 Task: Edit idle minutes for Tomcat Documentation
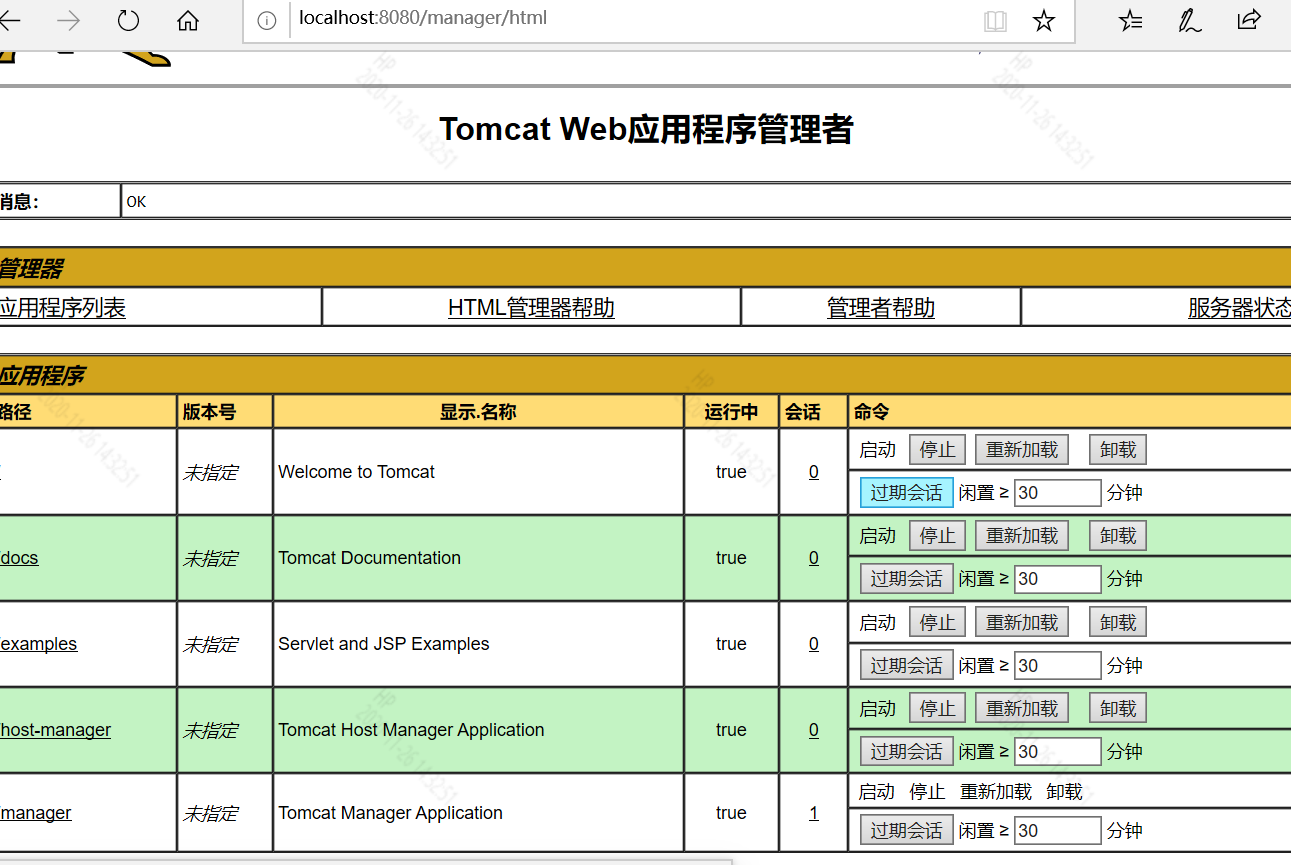tap(1058, 579)
